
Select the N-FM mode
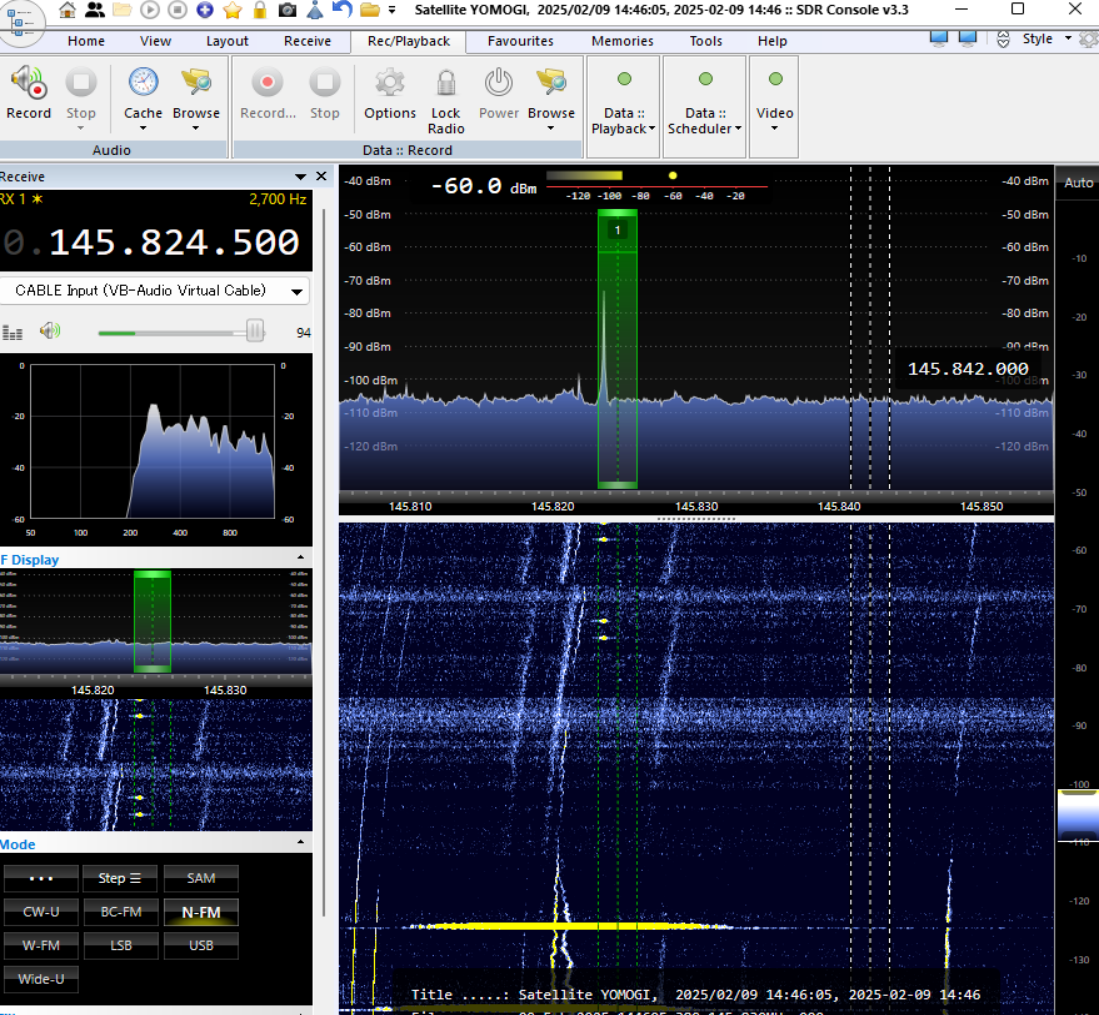201,912
